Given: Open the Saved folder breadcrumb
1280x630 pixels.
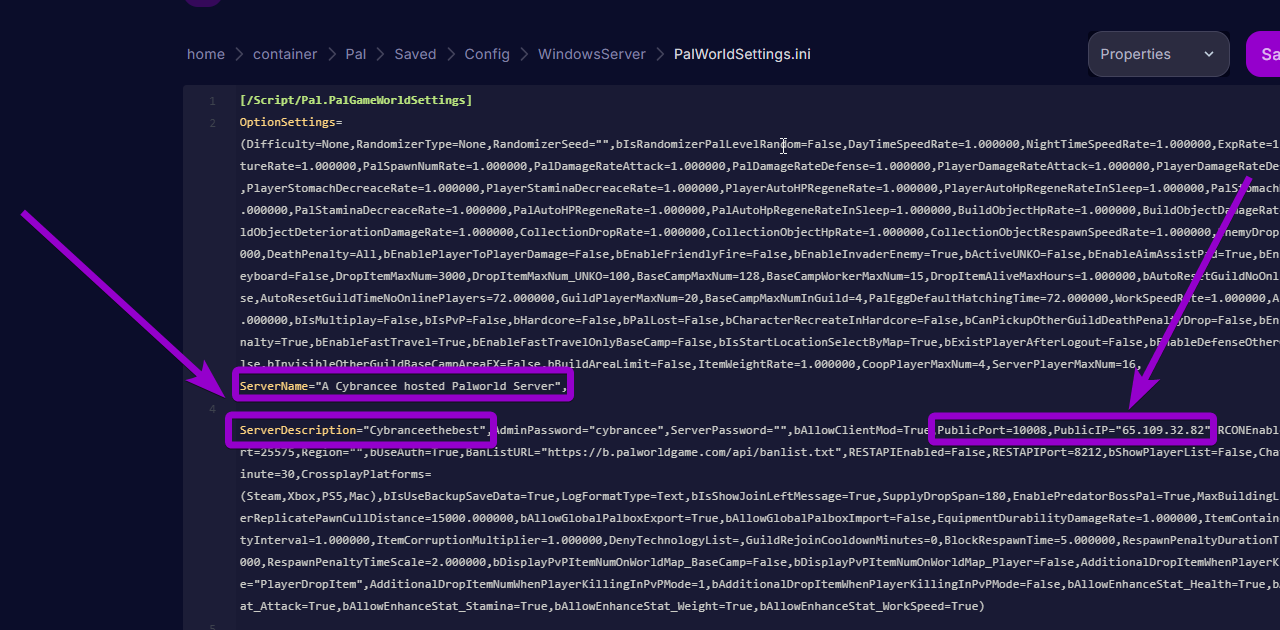Looking at the screenshot, I should click(415, 54).
